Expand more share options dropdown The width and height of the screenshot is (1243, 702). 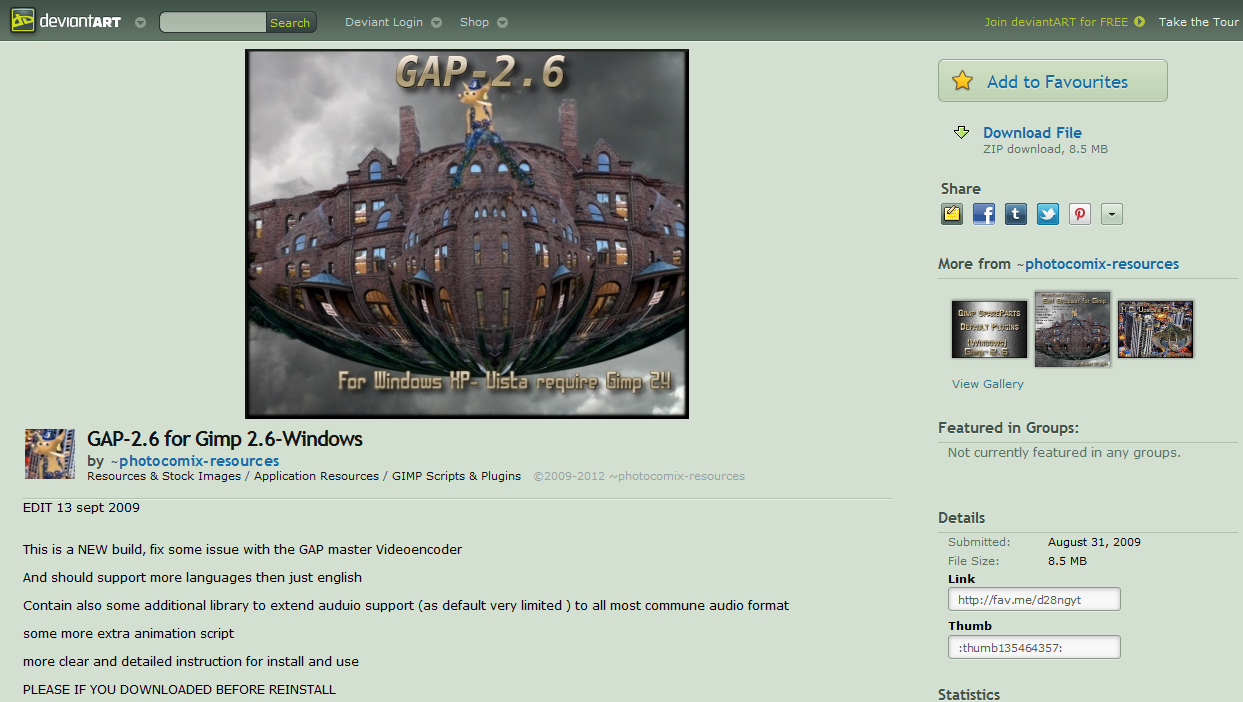point(1112,213)
